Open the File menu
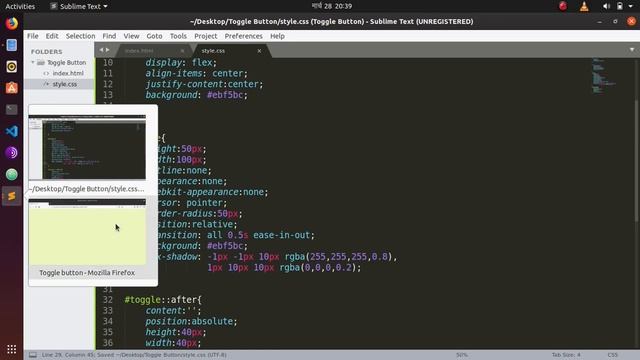 [33, 36]
